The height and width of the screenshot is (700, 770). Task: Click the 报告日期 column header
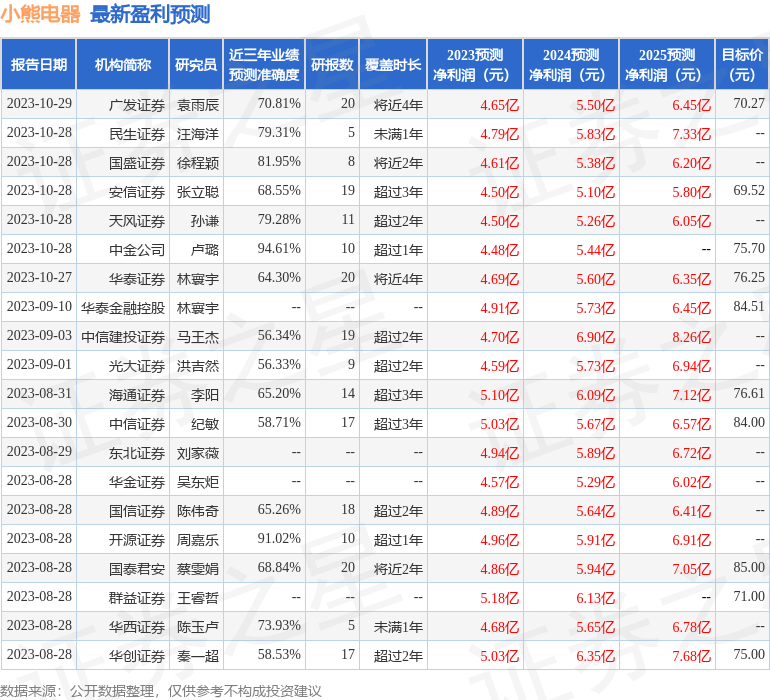click(x=39, y=64)
